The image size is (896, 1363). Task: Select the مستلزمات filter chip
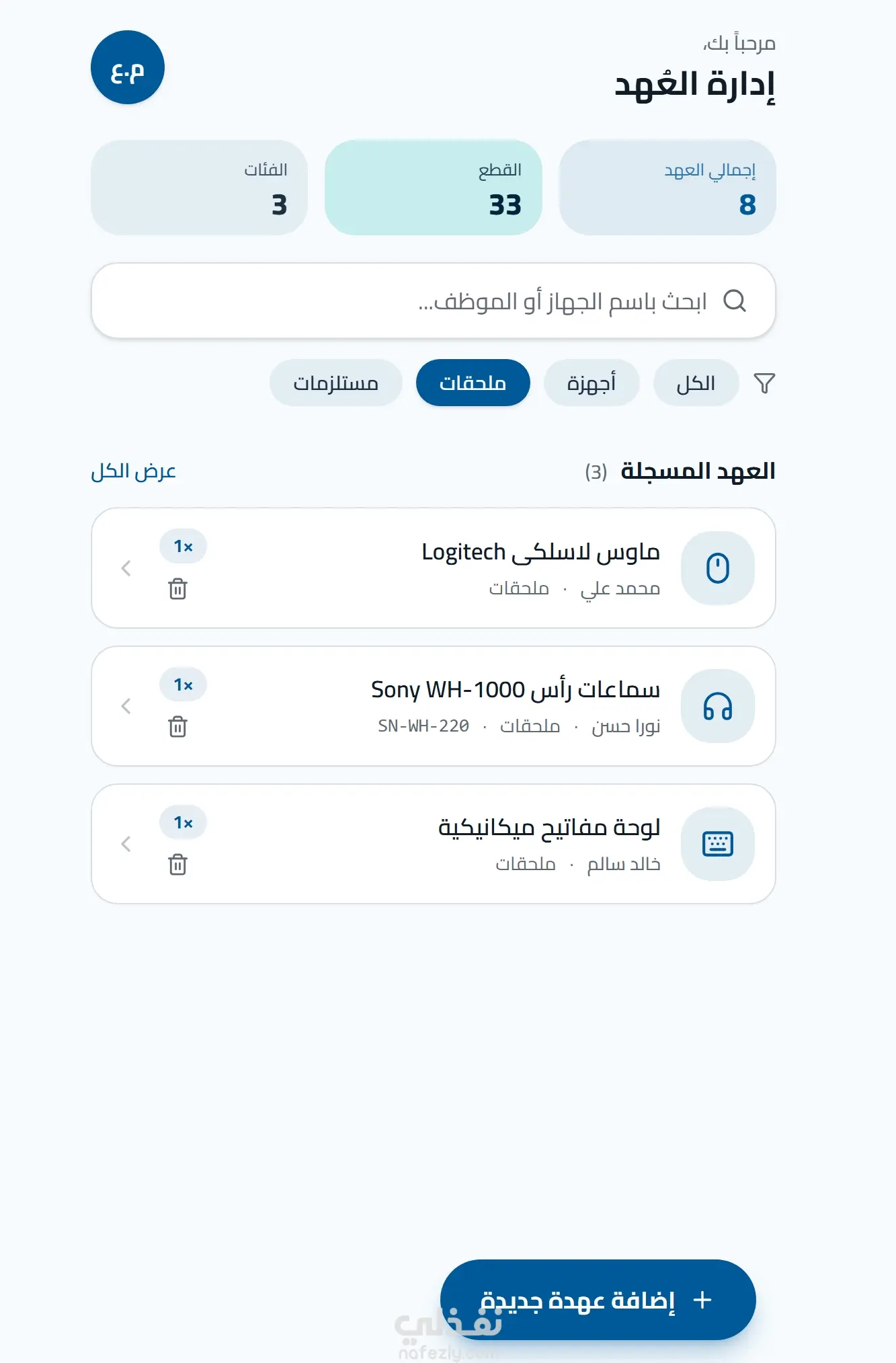[x=336, y=383]
